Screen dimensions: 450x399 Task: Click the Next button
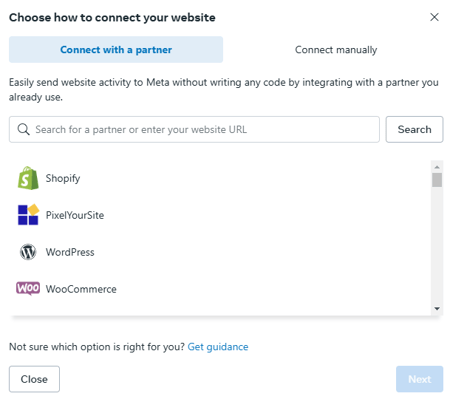coord(419,379)
